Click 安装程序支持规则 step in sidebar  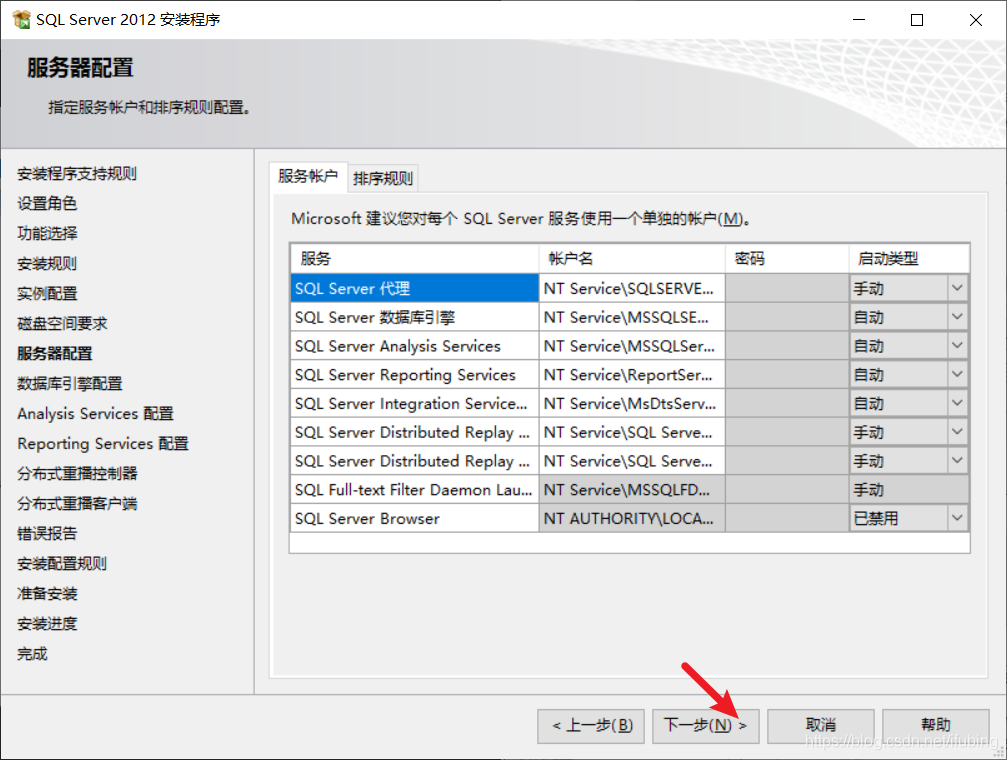coord(76,173)
